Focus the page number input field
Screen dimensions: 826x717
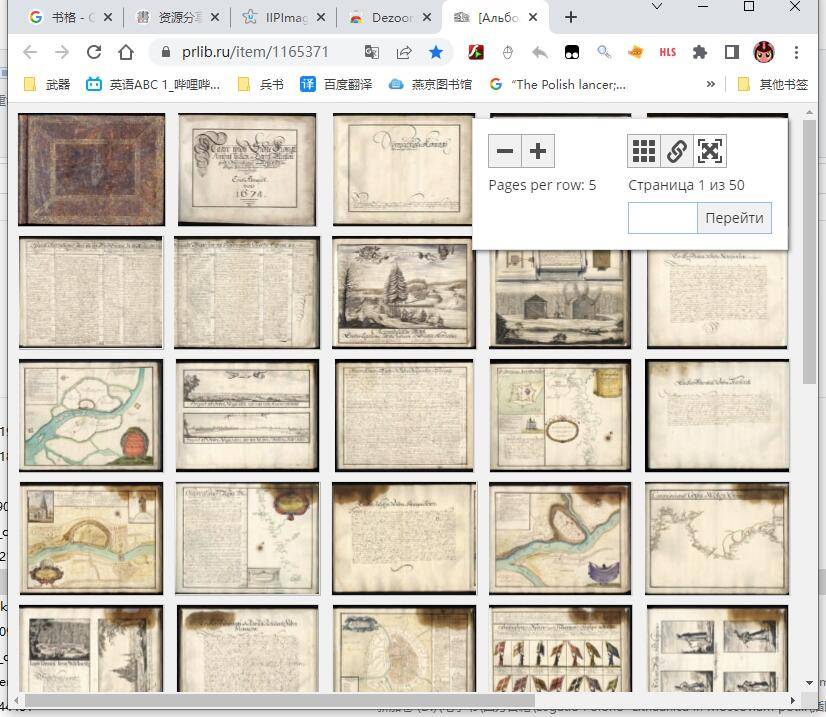662,218
